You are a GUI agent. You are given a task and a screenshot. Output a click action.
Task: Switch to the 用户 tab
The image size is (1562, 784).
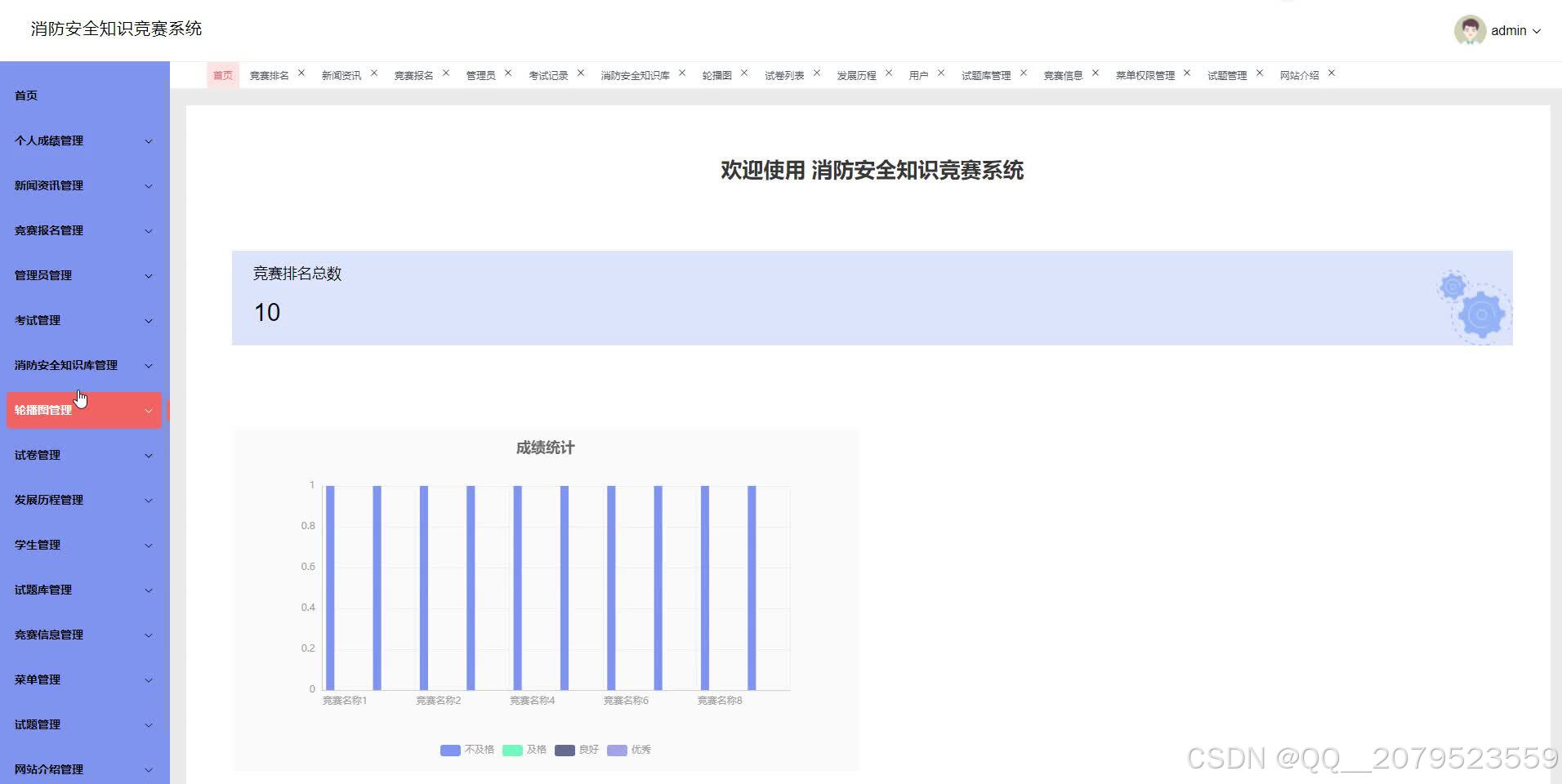919,74
